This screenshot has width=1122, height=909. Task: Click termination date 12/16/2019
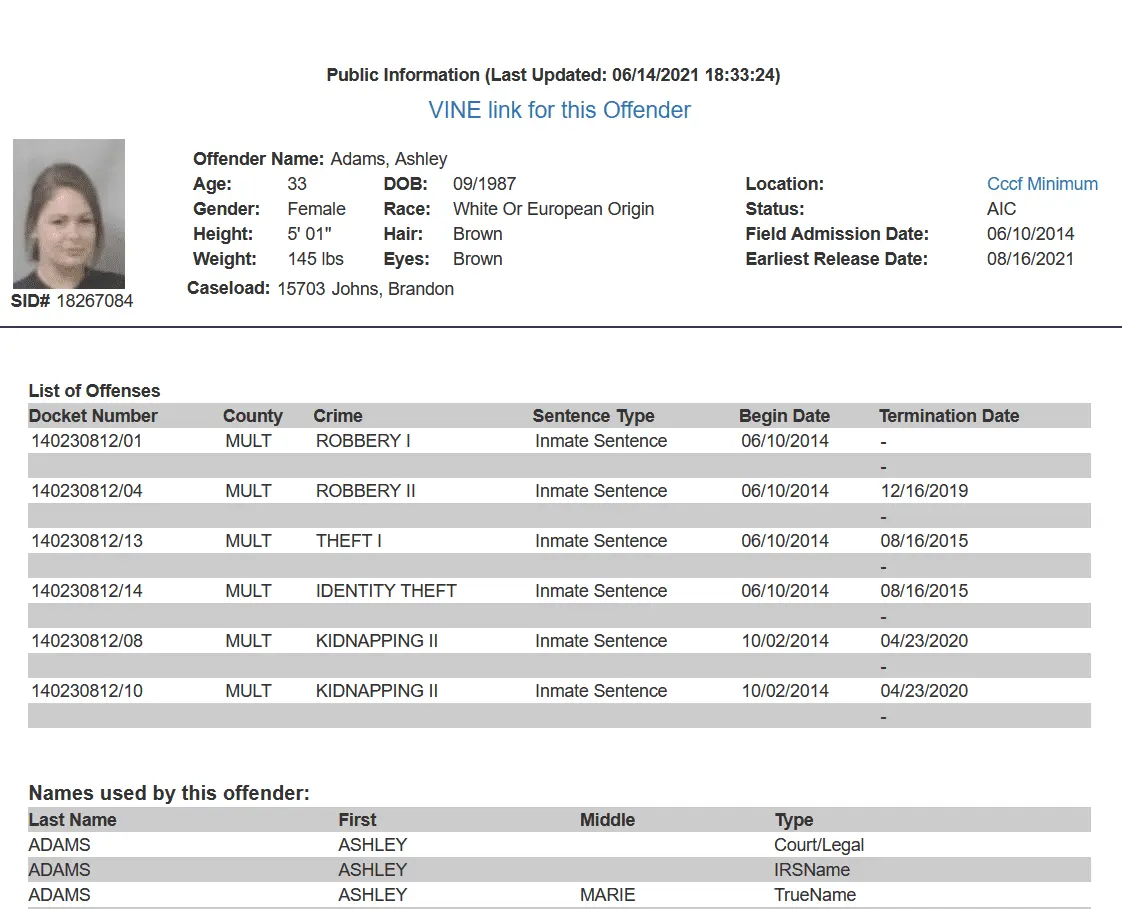[923, 491]
